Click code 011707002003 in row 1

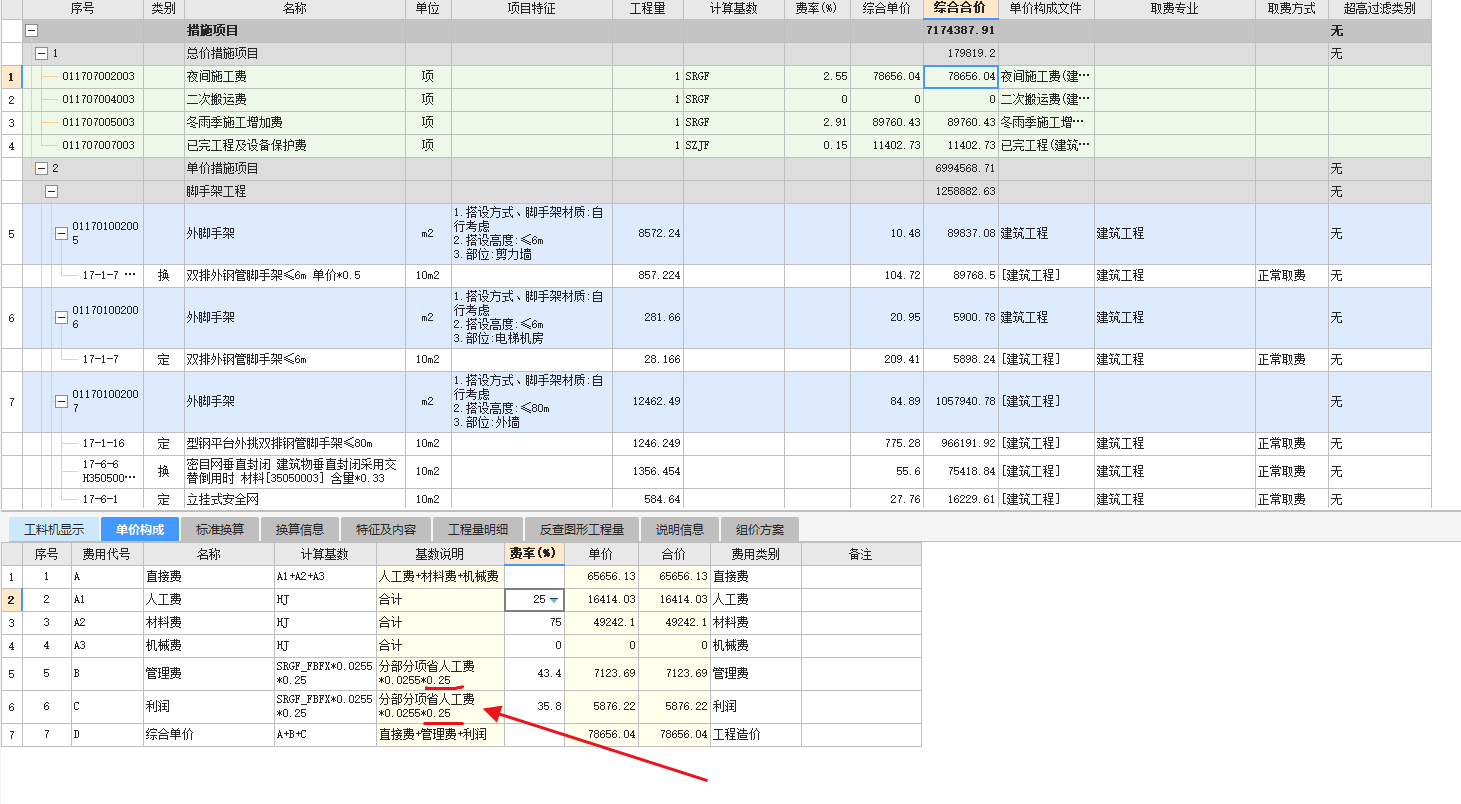pos(98,77)
